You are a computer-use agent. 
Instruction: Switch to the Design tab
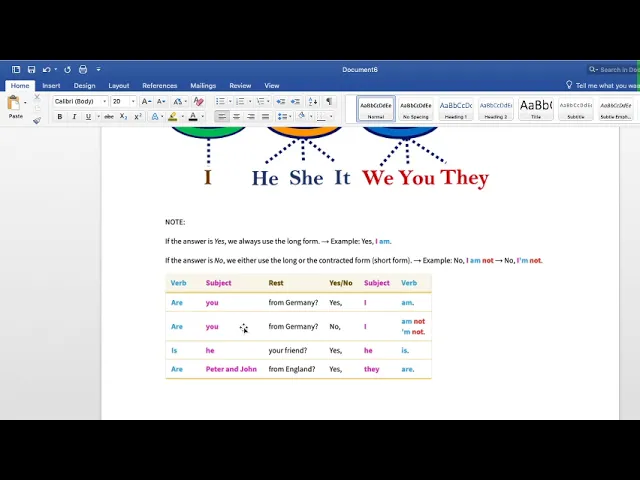point(84,86)
